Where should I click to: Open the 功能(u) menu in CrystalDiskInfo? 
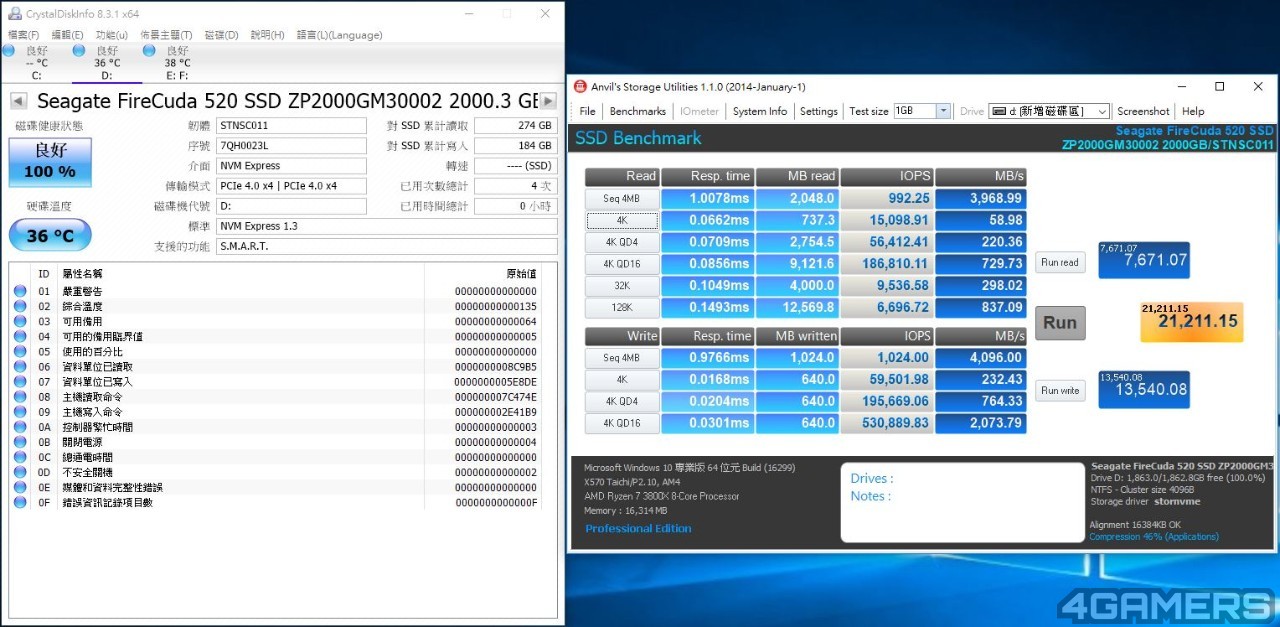pyautogui.click(x=111, y=35)
